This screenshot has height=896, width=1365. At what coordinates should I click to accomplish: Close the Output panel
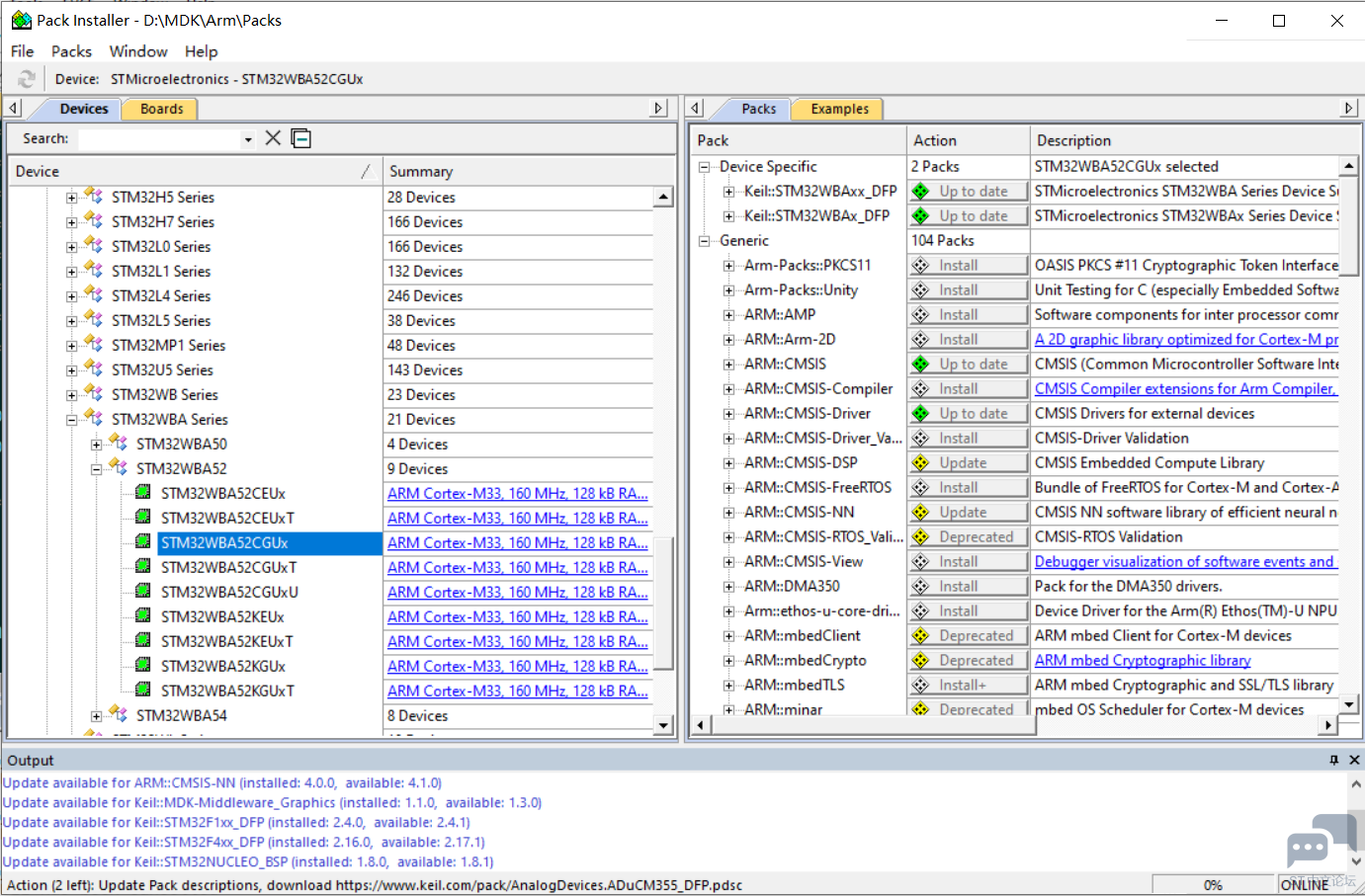click(x=1354, y=760)
